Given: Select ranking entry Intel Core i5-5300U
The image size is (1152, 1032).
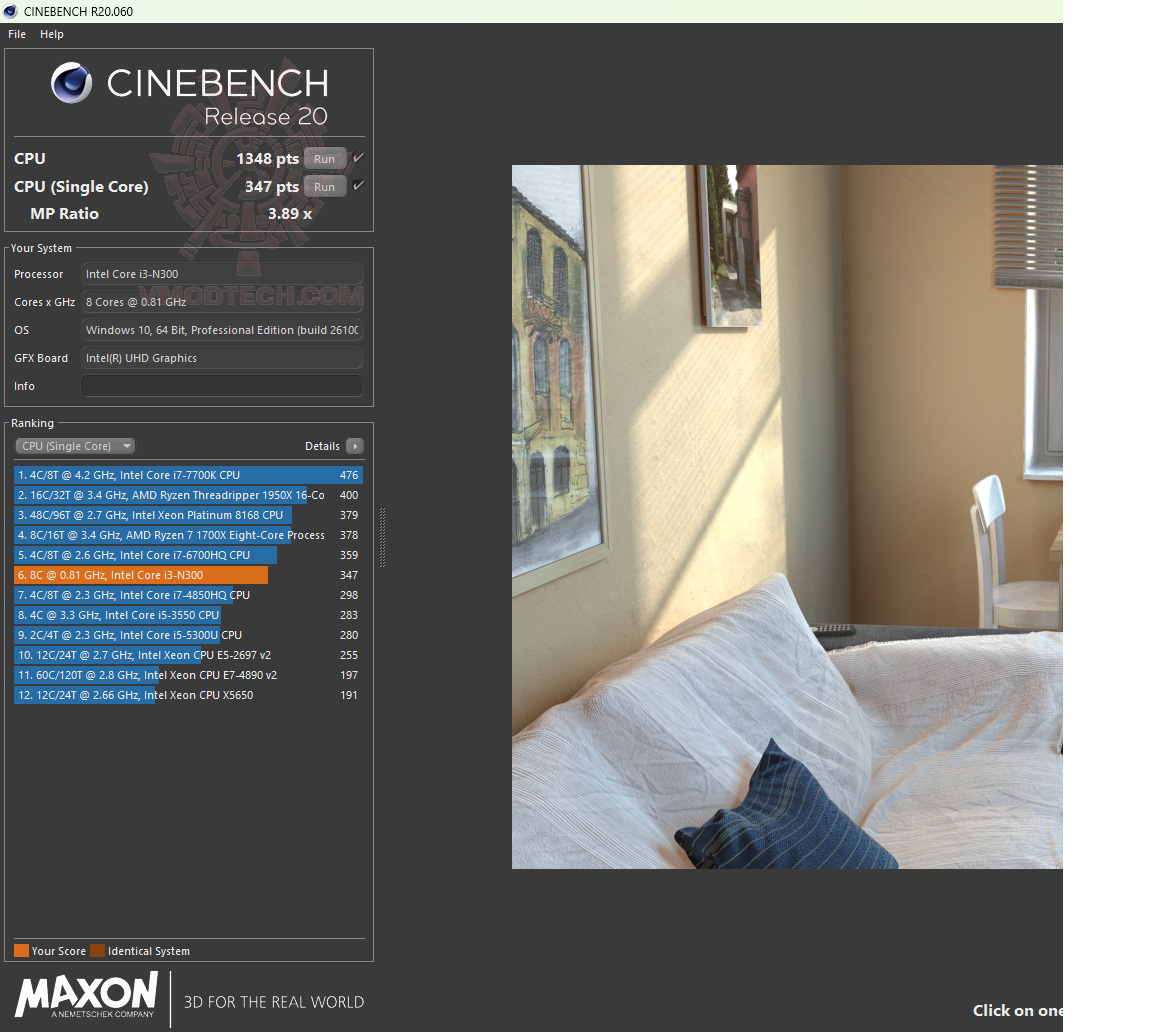Looking at the screenshot, I should click(x=188, y=635).
